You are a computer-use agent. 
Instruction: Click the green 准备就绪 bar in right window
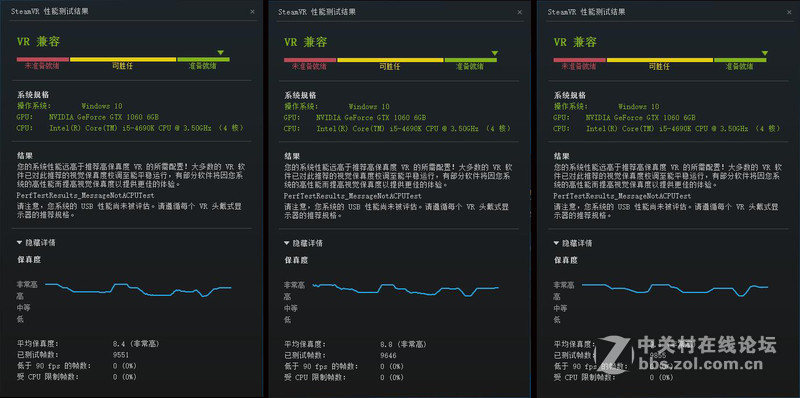(740, 60)
